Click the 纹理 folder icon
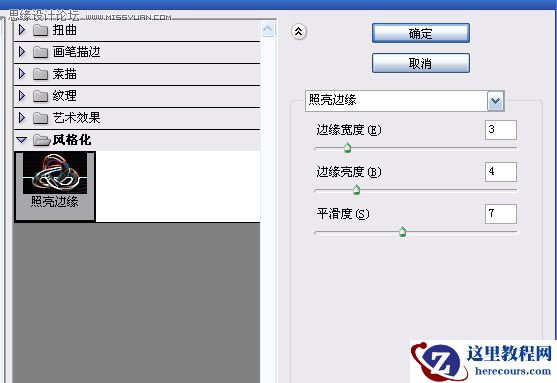This screenshot has height=383, width=557. 40,96
